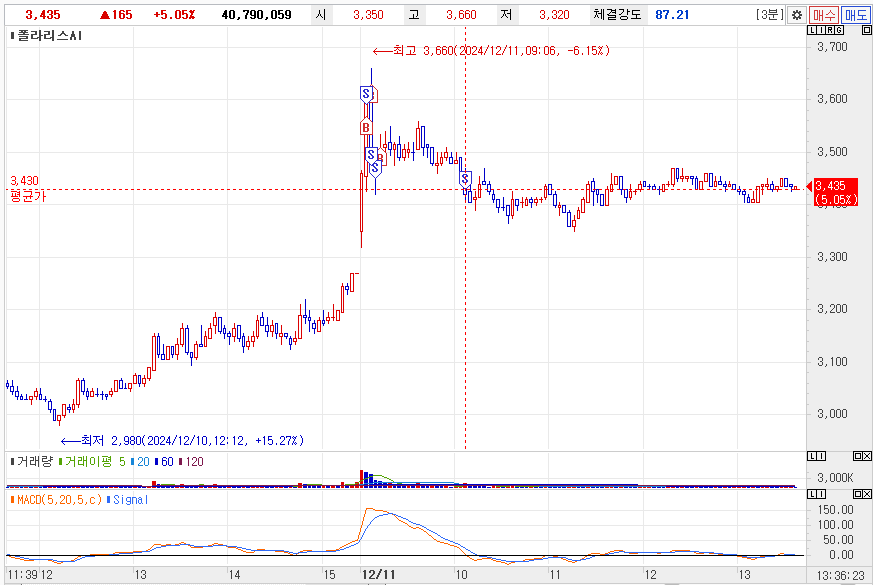Click the 체결강도 label in header
The height and width of the screenshot is (585, 873).
pyautogui.click(x=617, y=15)
